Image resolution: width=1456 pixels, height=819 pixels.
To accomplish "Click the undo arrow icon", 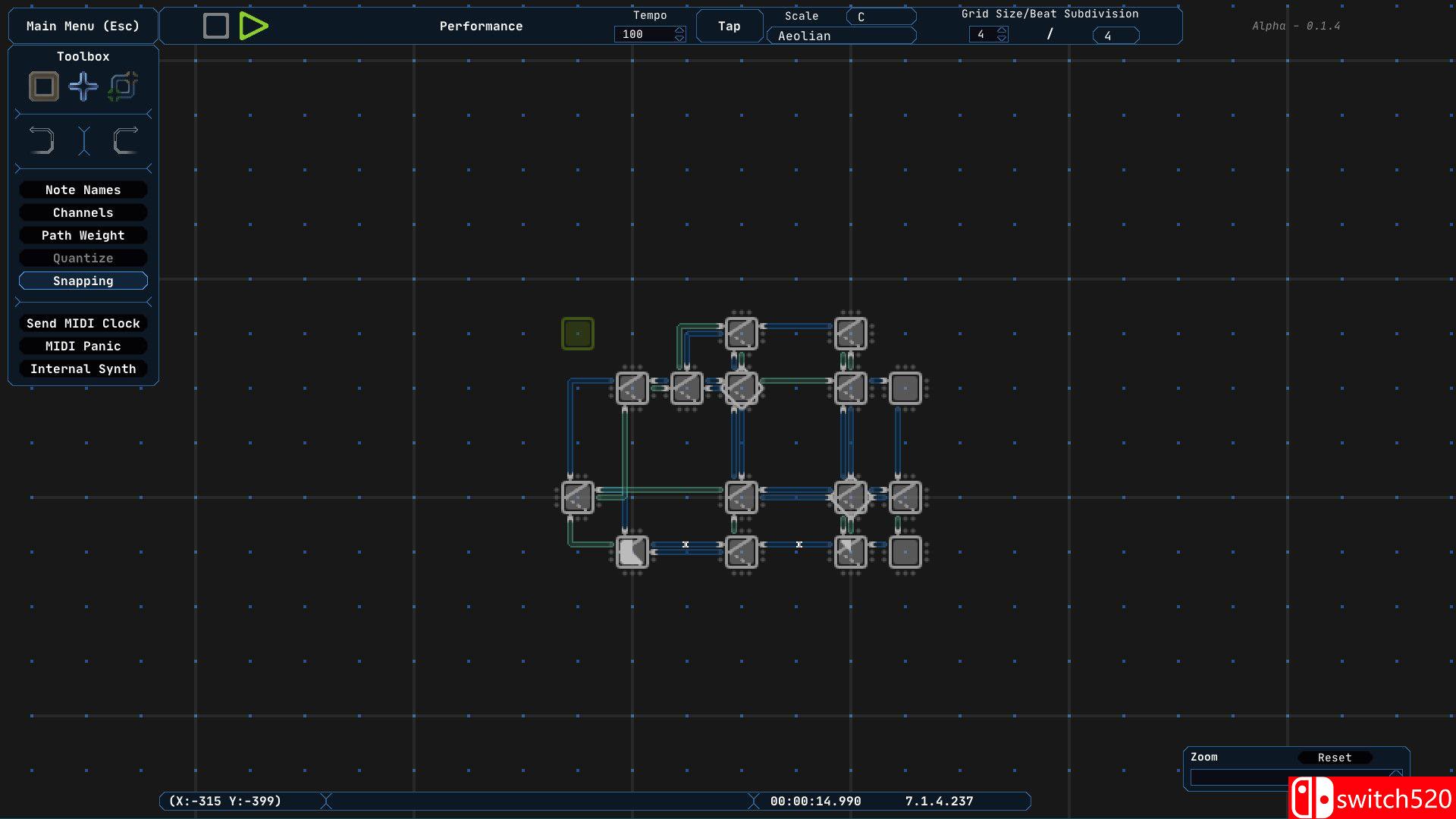I will (42, 141).
